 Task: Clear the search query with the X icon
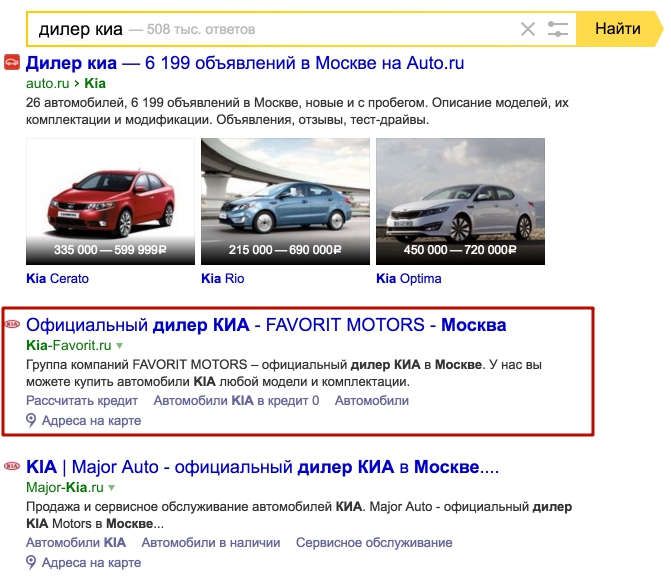coord(528,30)
